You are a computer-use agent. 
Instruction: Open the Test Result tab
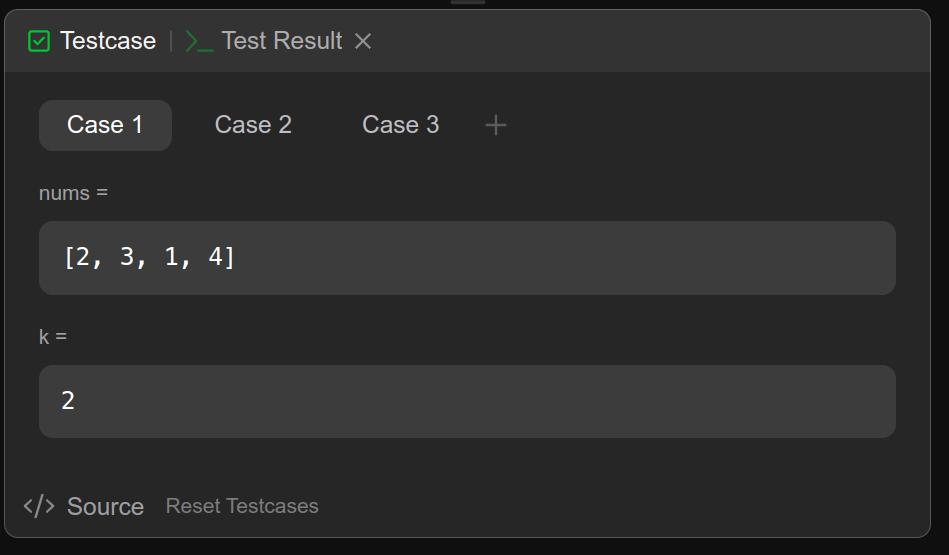(x=281, y=41)
